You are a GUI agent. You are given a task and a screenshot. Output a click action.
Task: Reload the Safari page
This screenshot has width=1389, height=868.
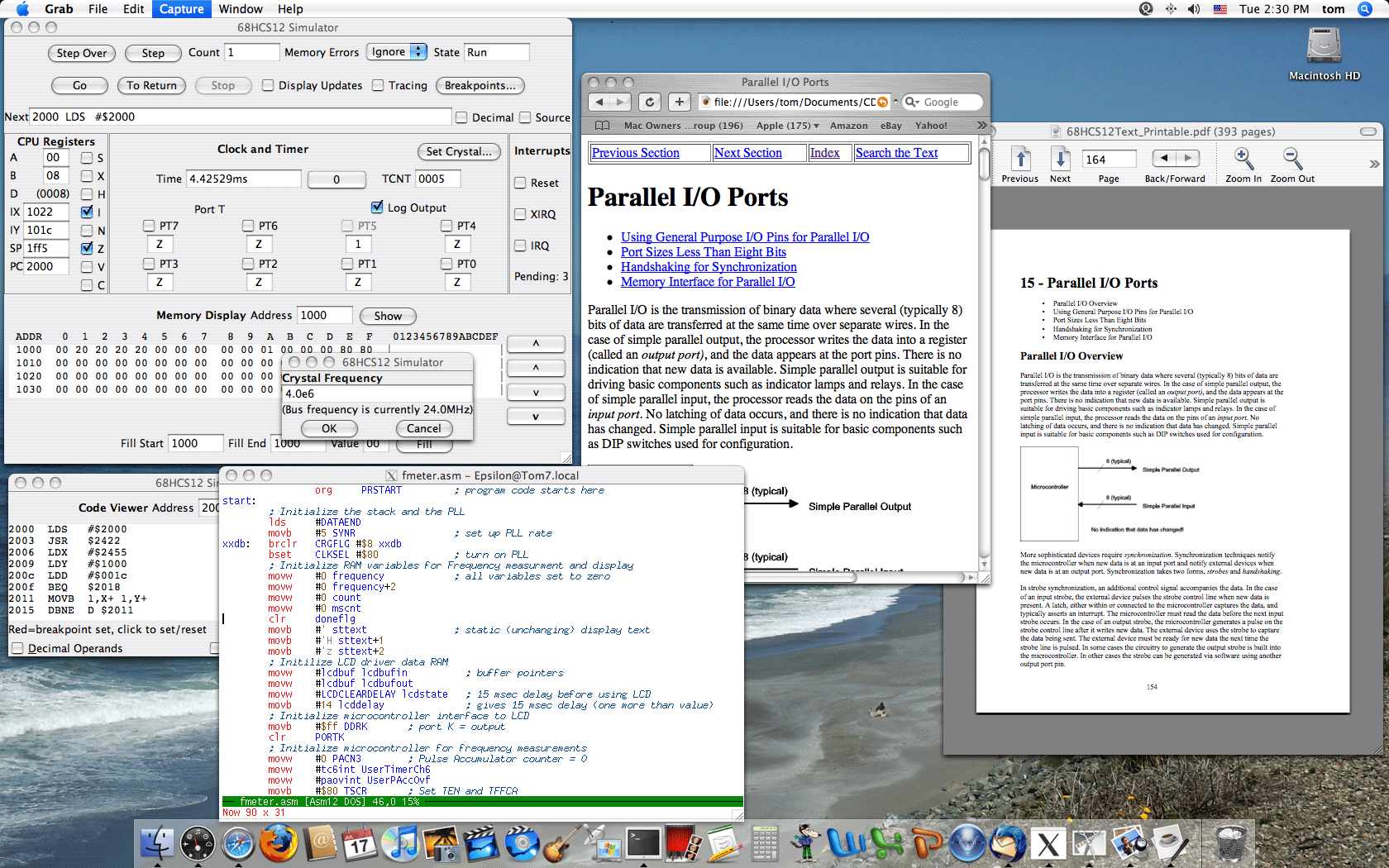pos(650,102)
